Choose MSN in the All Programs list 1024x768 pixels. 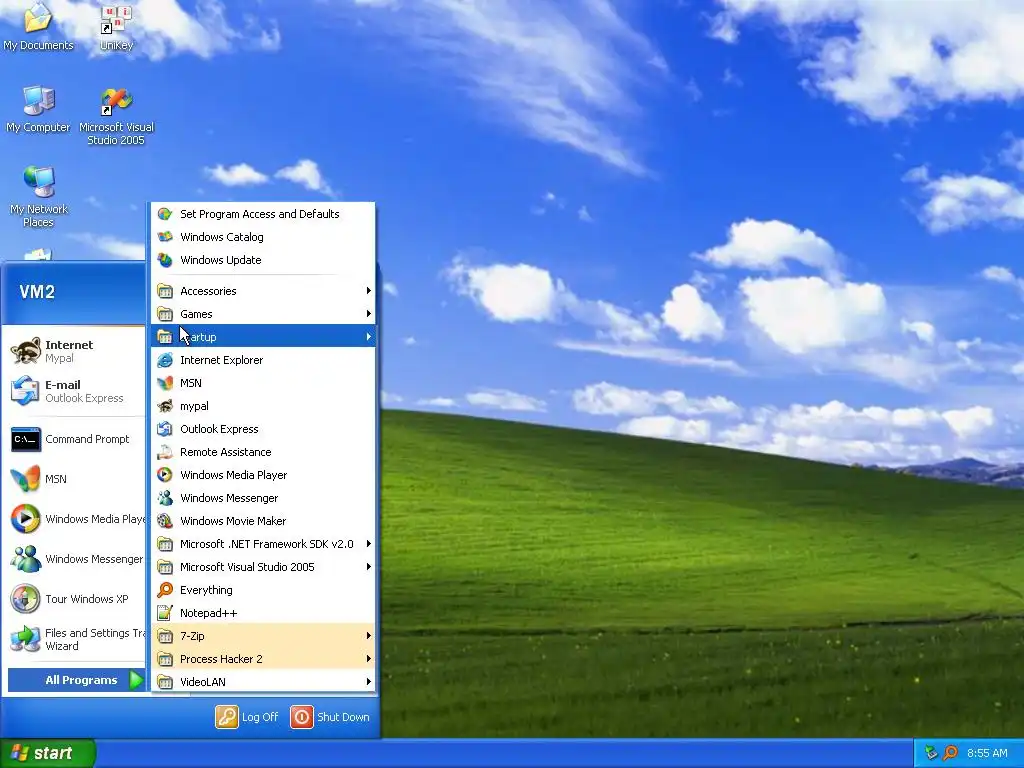[263, 383]
